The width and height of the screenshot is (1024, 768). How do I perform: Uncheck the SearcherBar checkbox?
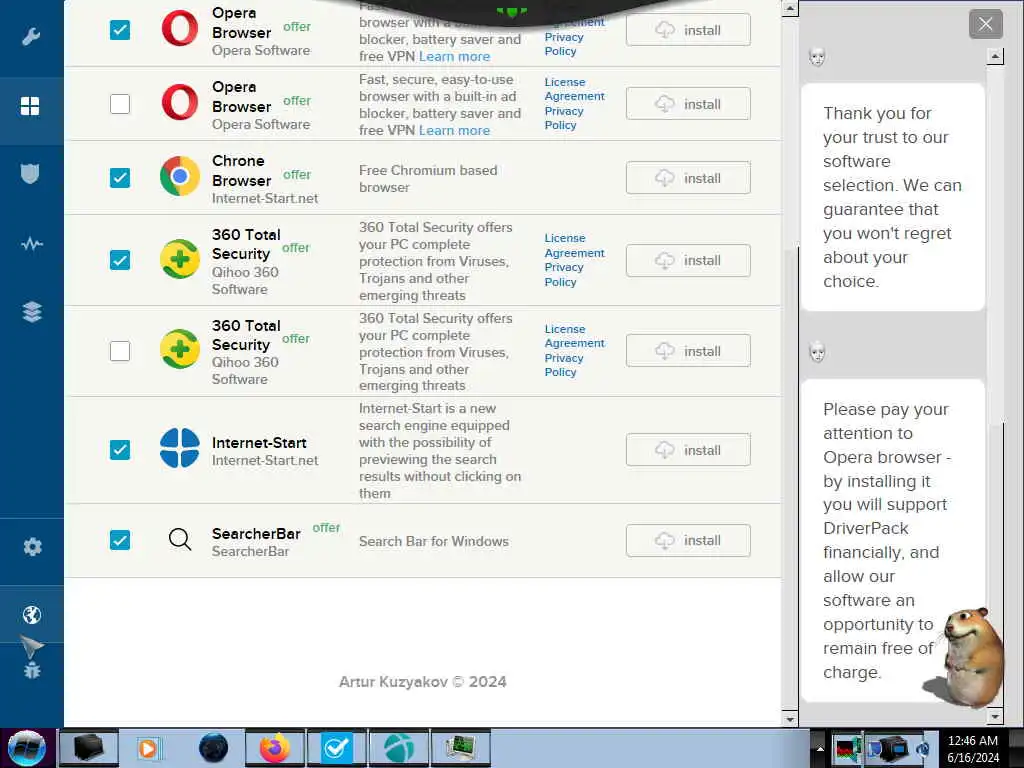point(120,540)
